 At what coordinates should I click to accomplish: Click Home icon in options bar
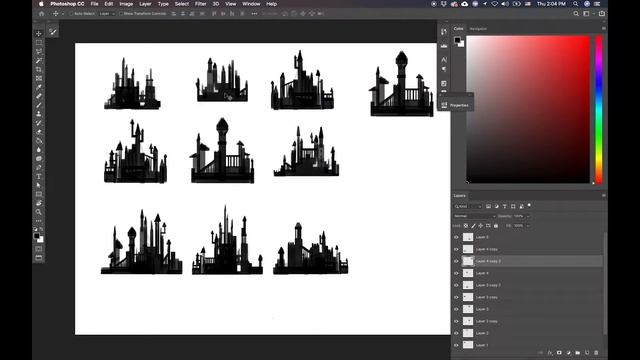click(x=41, y=13)
